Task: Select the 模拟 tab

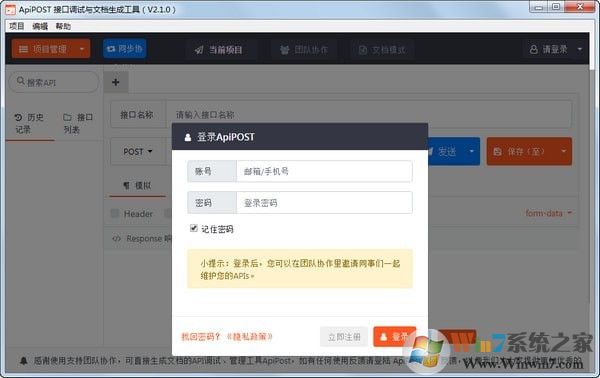Action: (138, 186)
